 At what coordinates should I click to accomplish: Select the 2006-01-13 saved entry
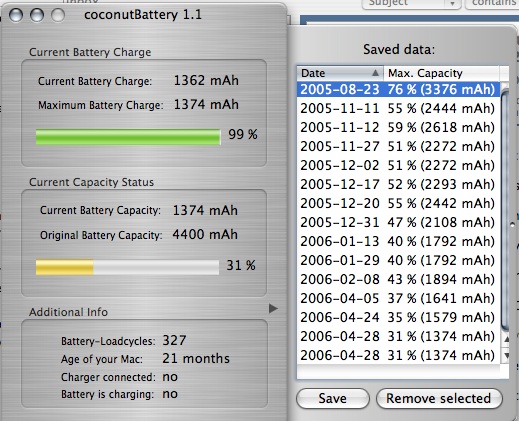pos(398,241)
